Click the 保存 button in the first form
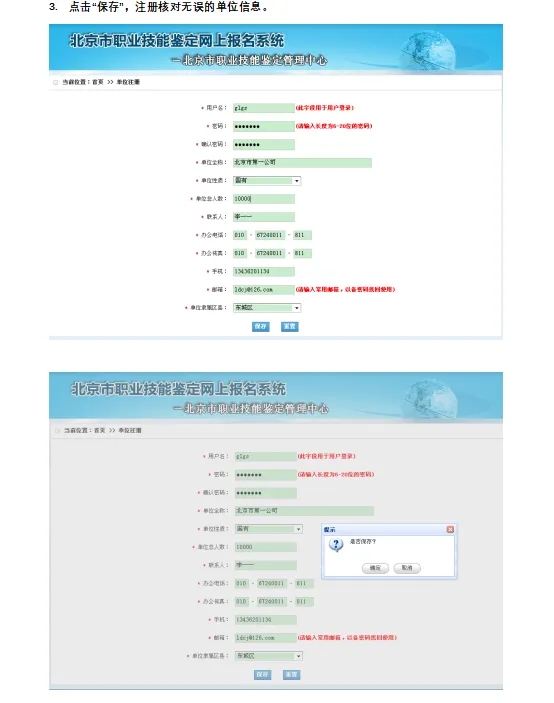Image resolution: width=554 pixels, height=703 pixels. point(260,326)
